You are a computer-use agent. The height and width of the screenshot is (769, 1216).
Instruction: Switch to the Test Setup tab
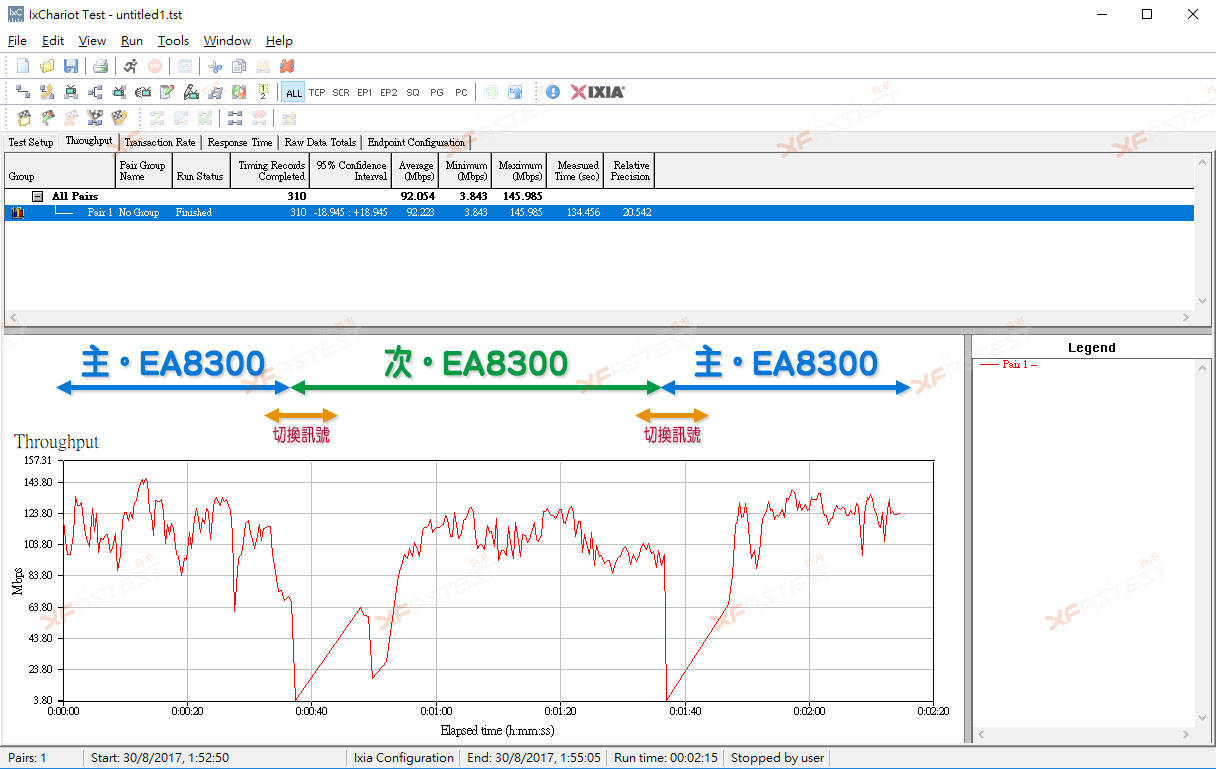pos(31,142)
